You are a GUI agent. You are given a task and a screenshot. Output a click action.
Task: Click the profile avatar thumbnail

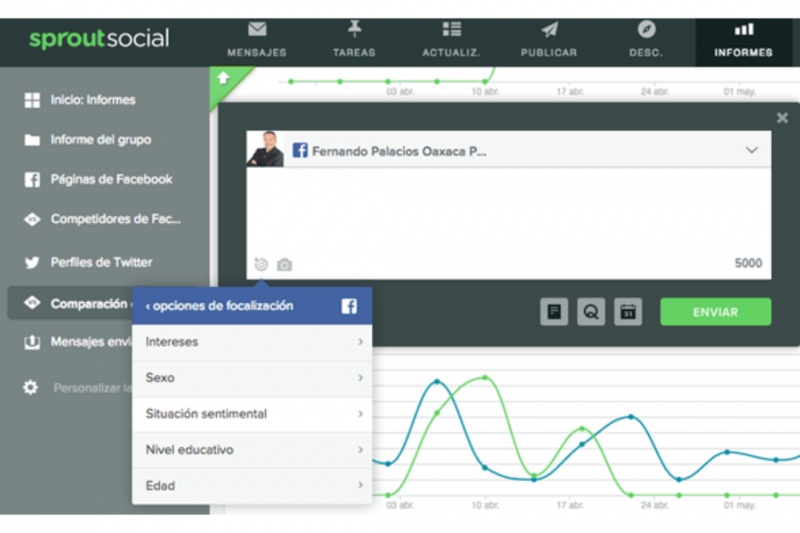265,149
